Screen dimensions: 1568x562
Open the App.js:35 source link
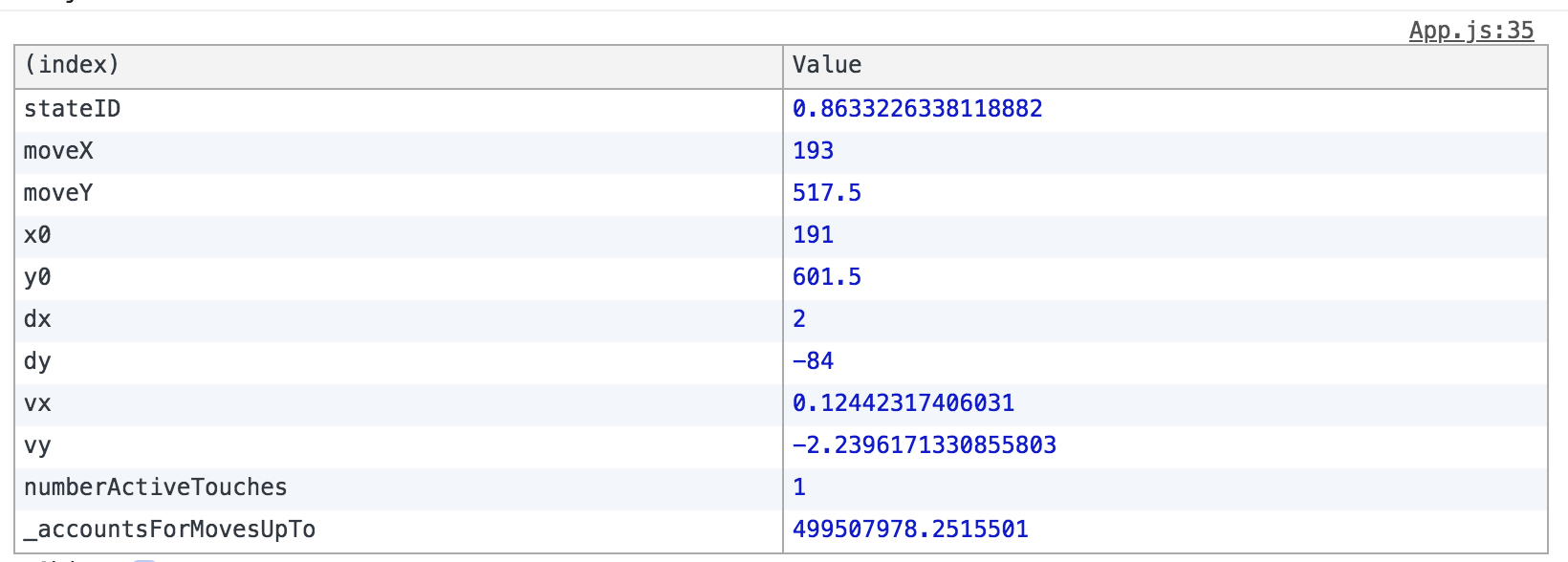(1470, 31)
